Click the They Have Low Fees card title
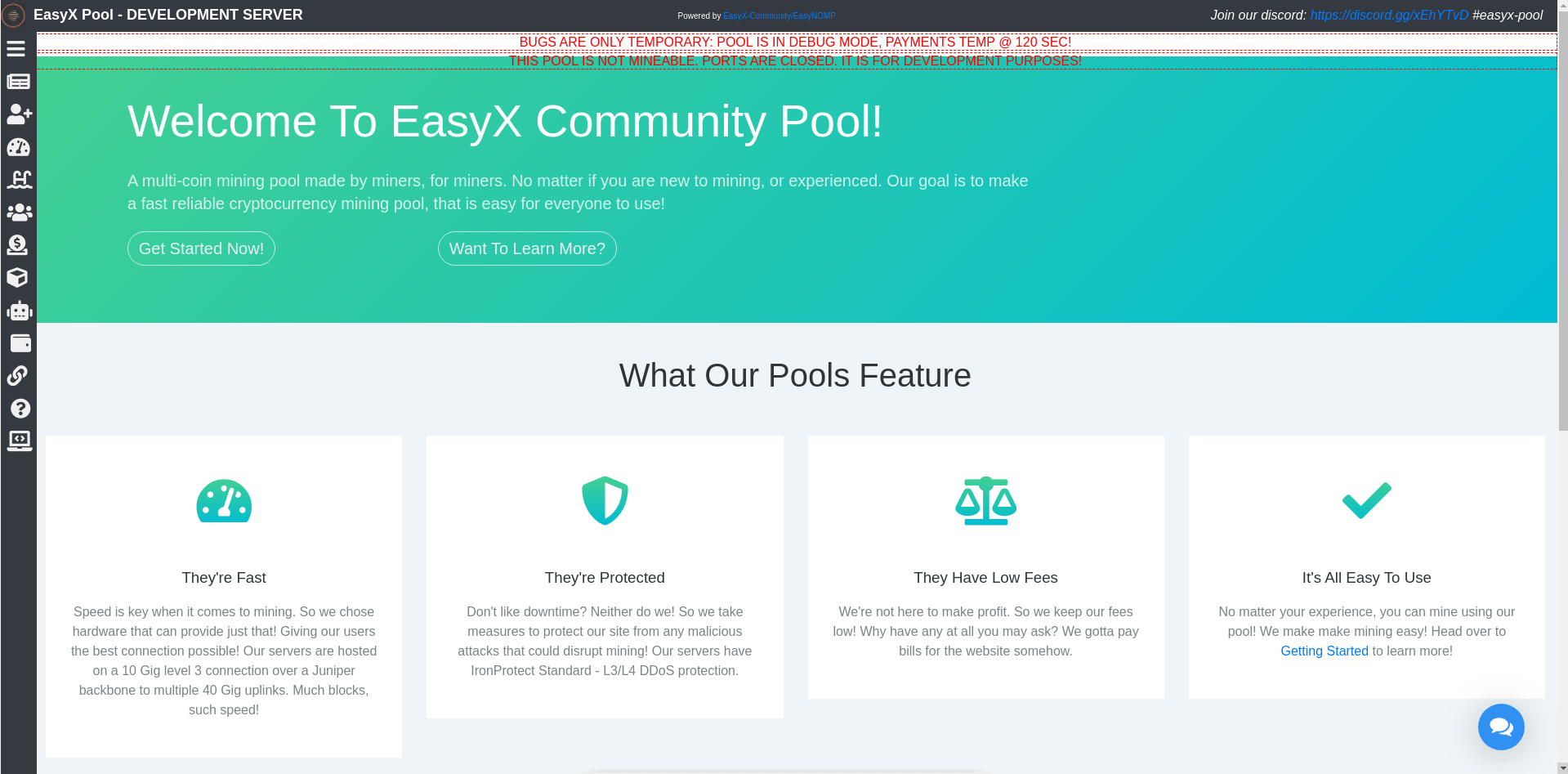 (985, 578)
